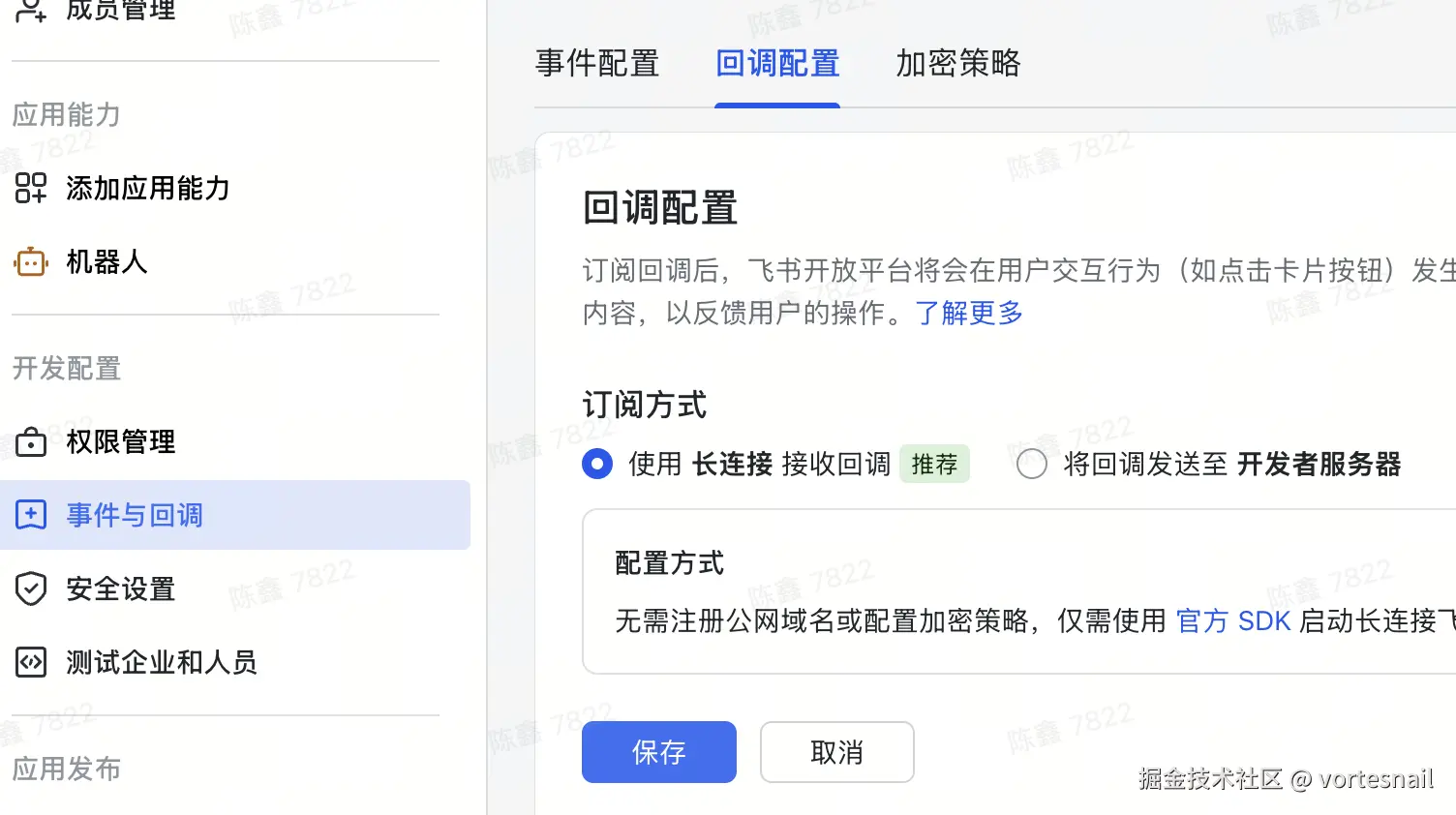The image size is (1456, 815).
Task: Click the 成员管理 person icon in sidebar
Action: [30, 10]
